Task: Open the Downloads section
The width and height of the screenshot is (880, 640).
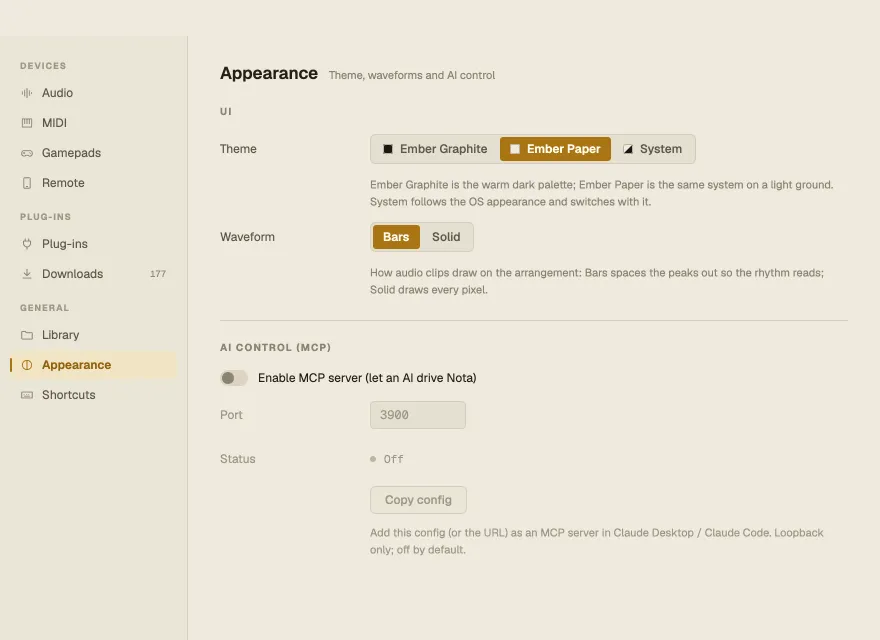Action: (93, 274)
